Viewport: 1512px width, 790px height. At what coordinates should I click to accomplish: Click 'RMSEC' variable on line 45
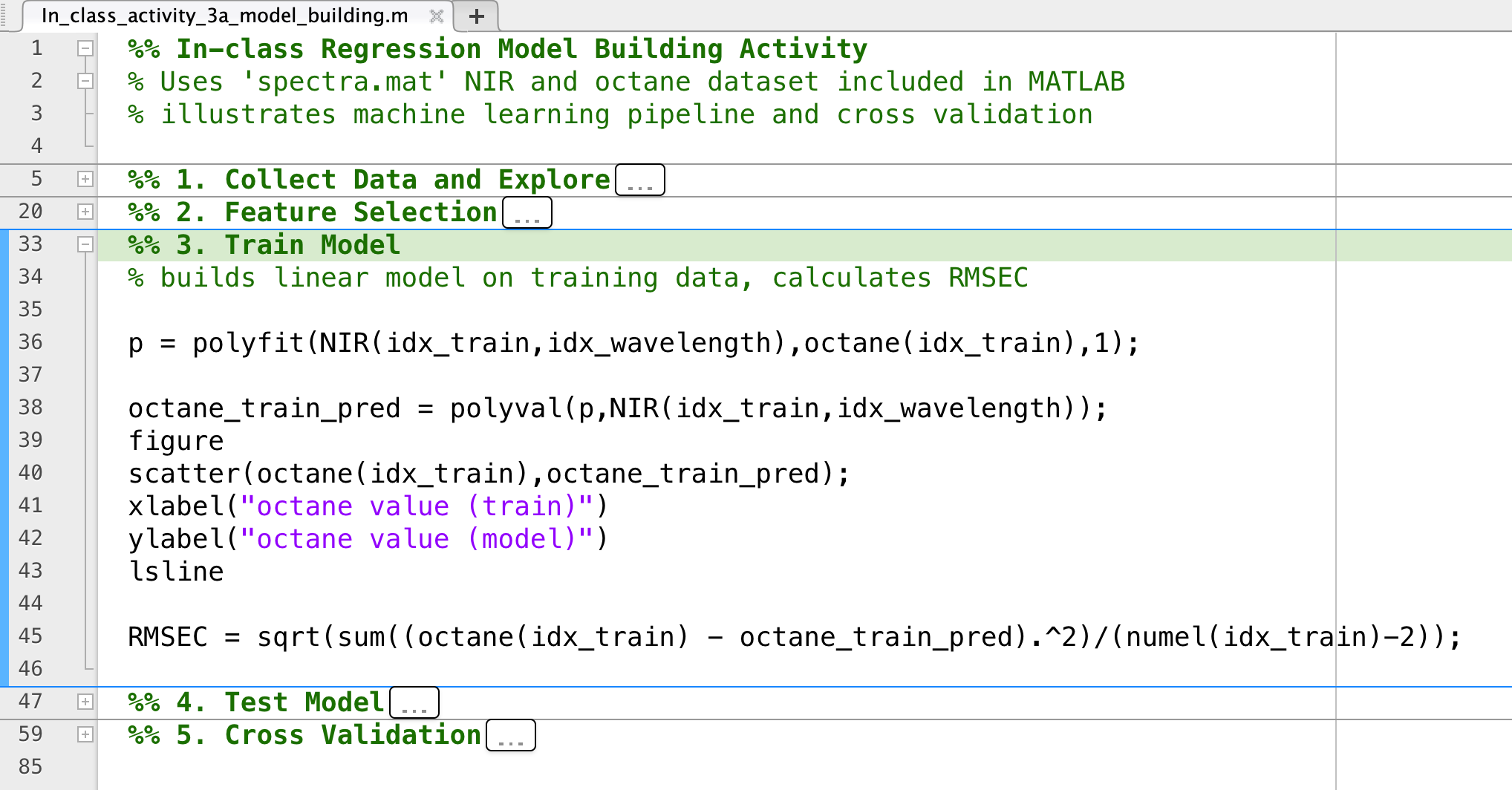pos(168,637)
